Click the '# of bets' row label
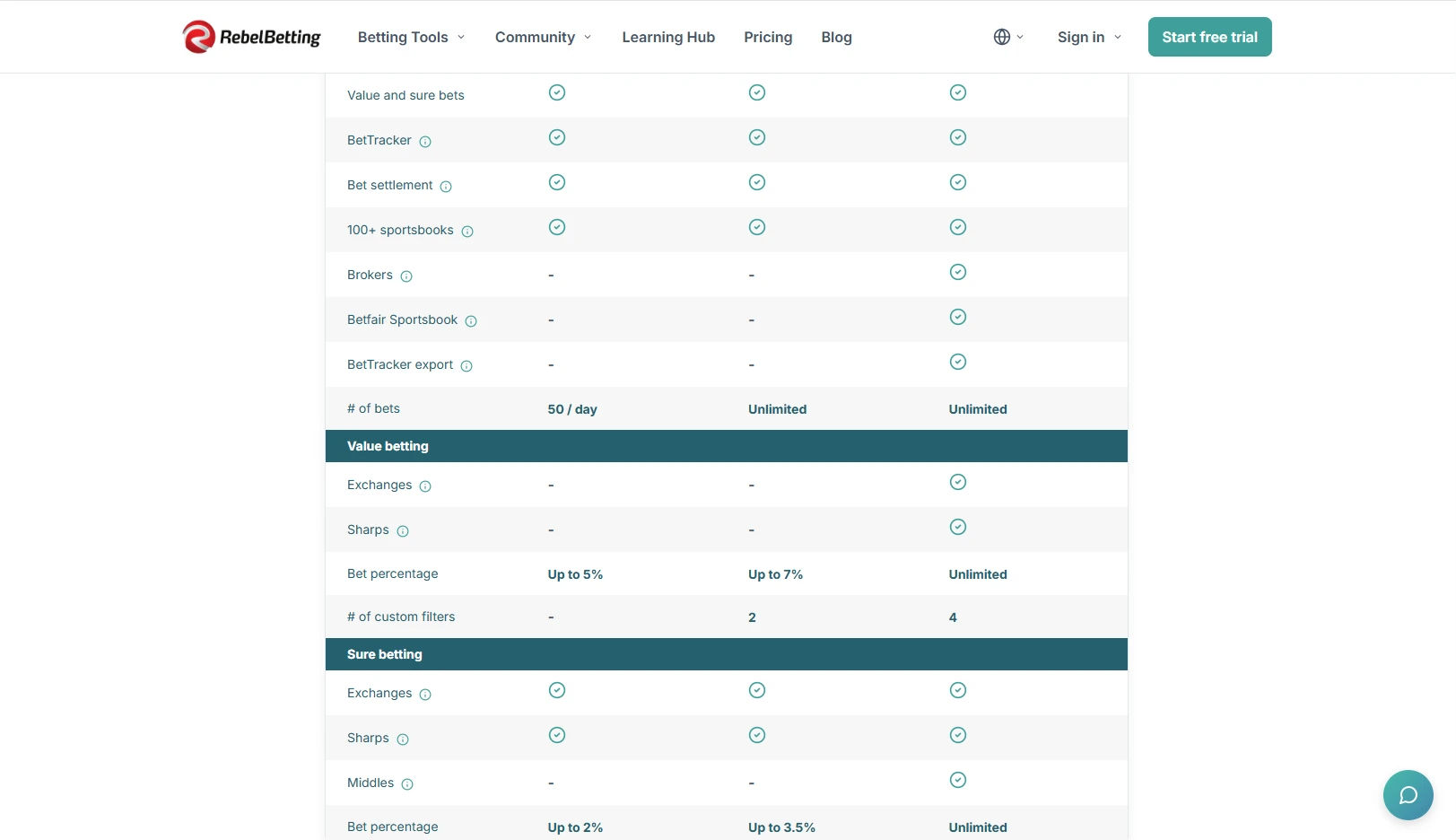This screenshot has width=1456, height=840. point(373,408)
